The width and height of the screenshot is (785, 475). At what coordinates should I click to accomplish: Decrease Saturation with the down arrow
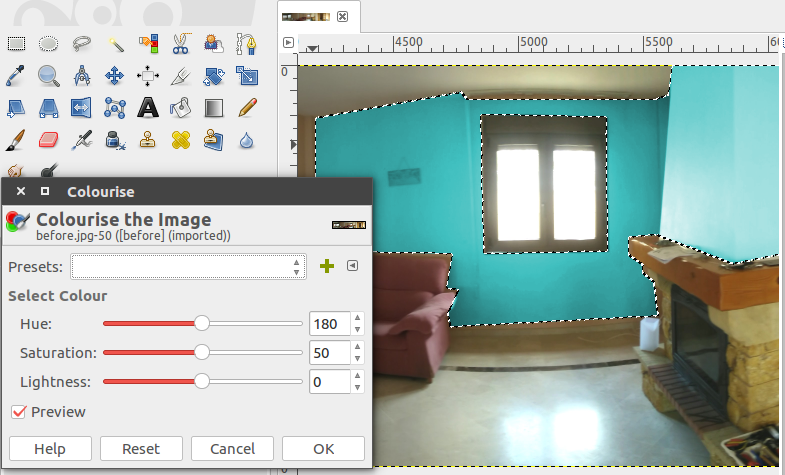coord(357,358)
